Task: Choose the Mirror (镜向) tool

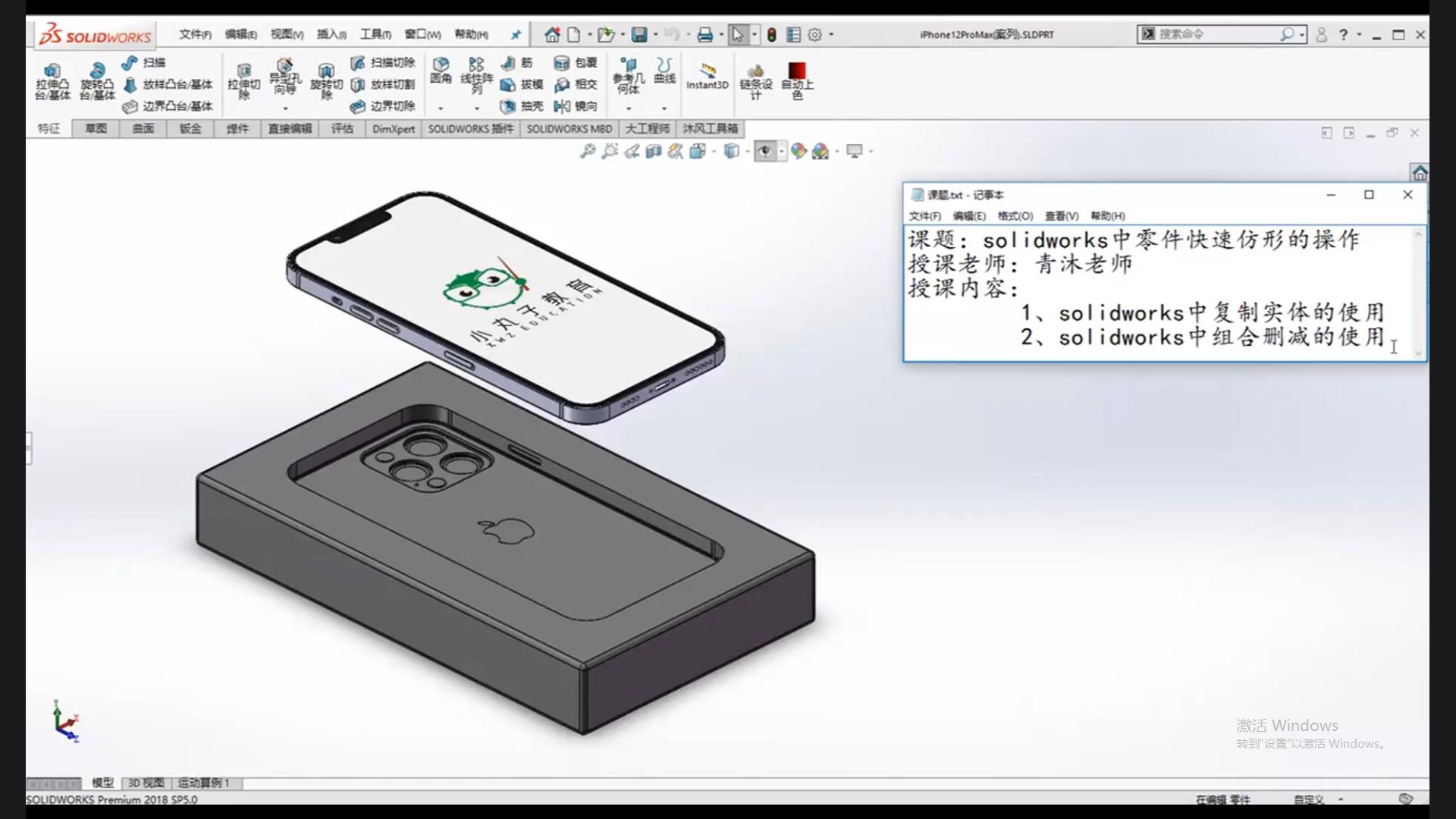Action: 576,106
